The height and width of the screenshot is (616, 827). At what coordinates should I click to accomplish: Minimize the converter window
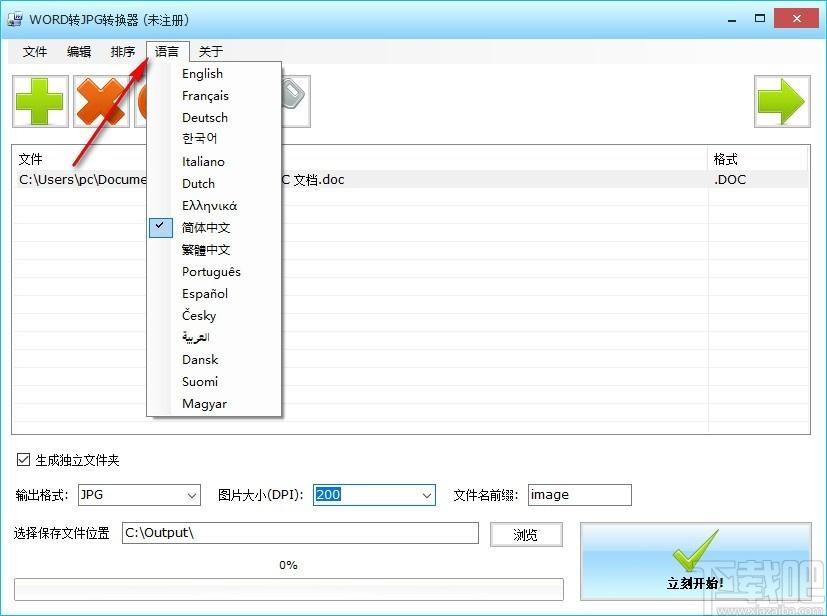(732, 19)
